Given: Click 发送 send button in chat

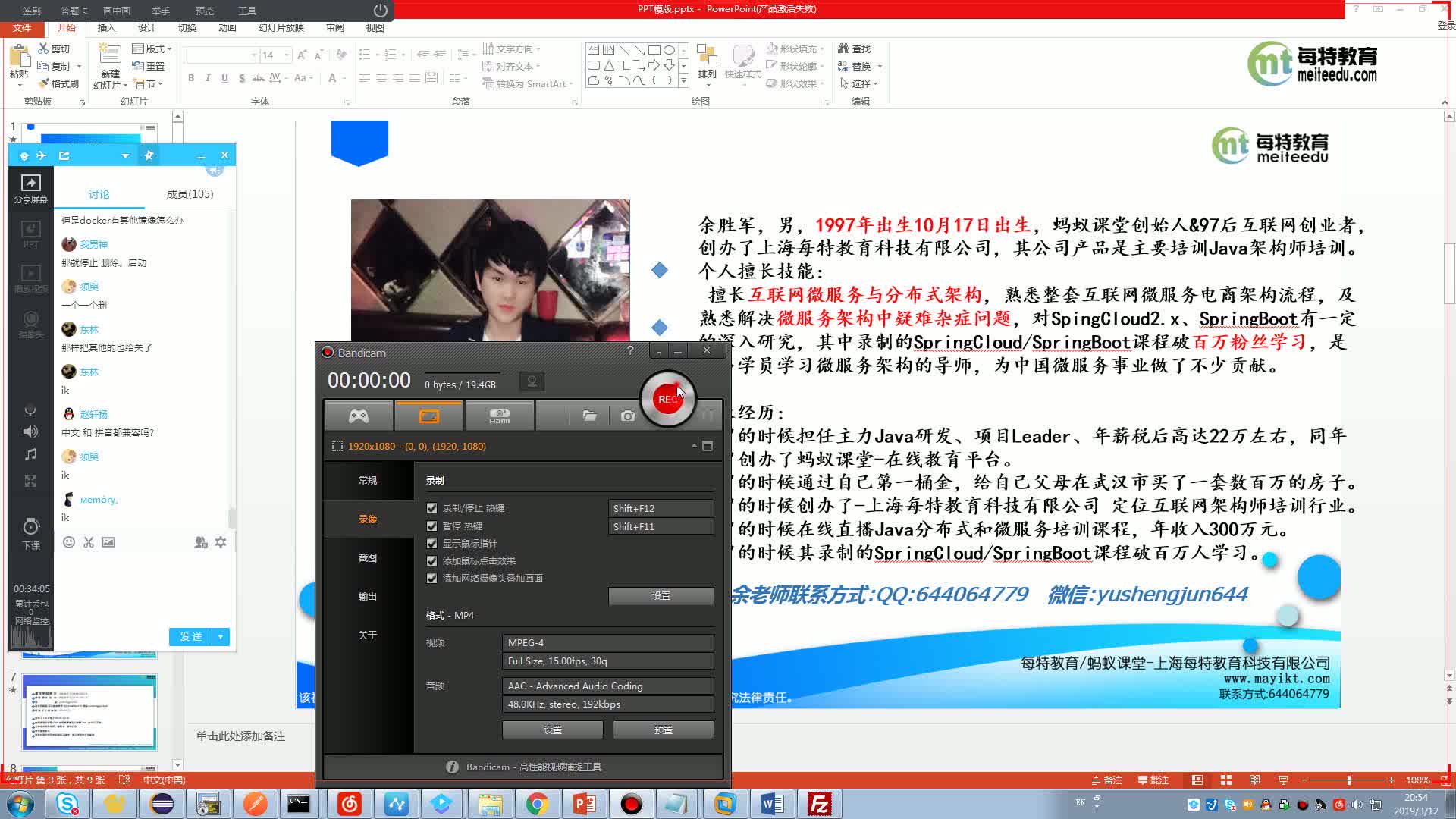Looking at the screenshot, I should [191, 637].
